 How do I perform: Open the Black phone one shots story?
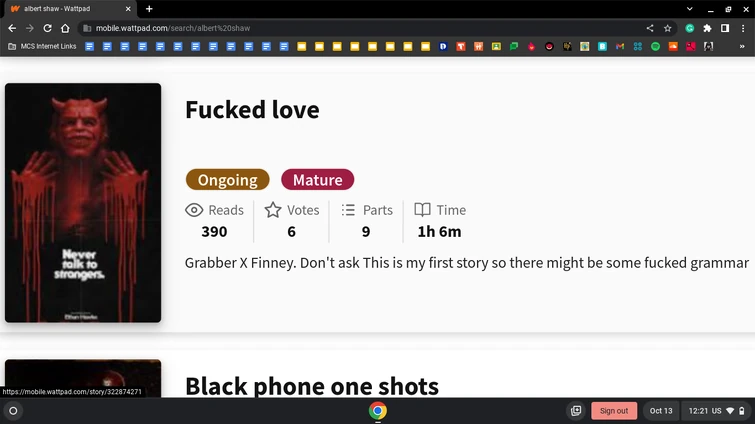(x=312, y=386)
